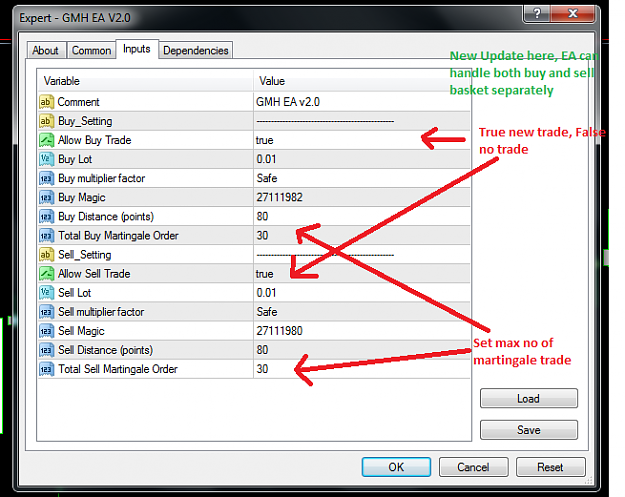Switch to the Common tab
The image size is (625, 497).
pos(91,51)
